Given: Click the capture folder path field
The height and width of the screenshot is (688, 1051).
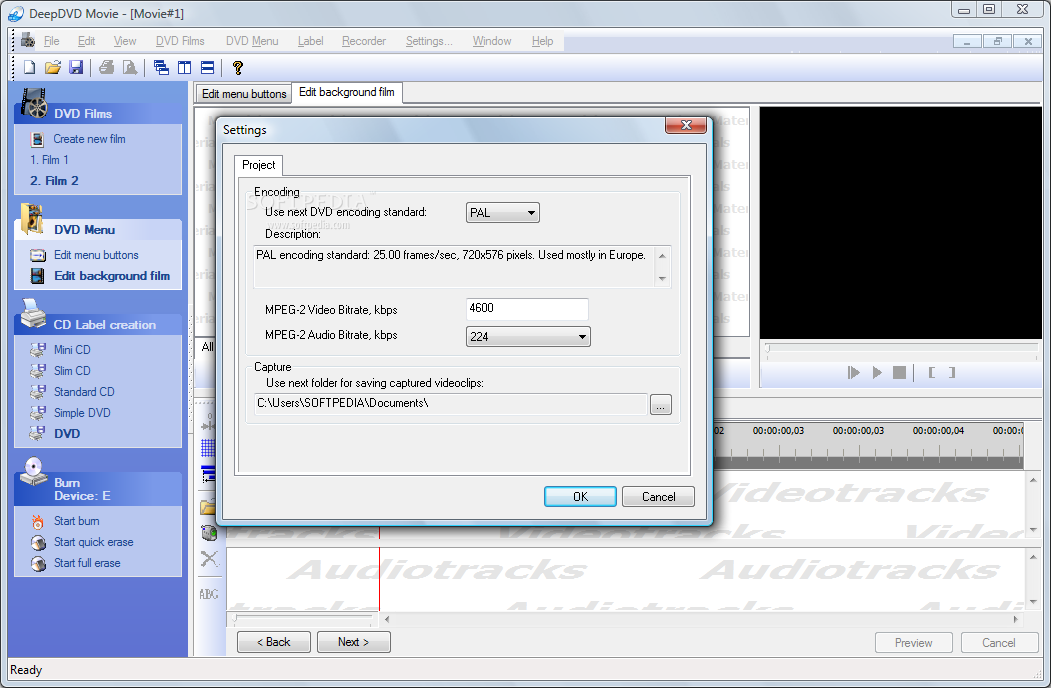Looking at the screenshot, I should [x=450, y=404].
